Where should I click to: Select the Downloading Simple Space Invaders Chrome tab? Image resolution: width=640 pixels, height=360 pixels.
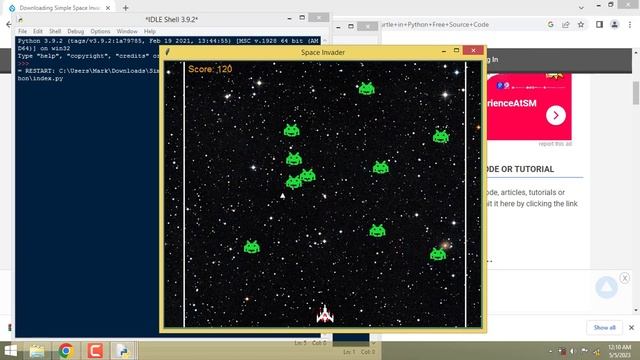(59, 8)
